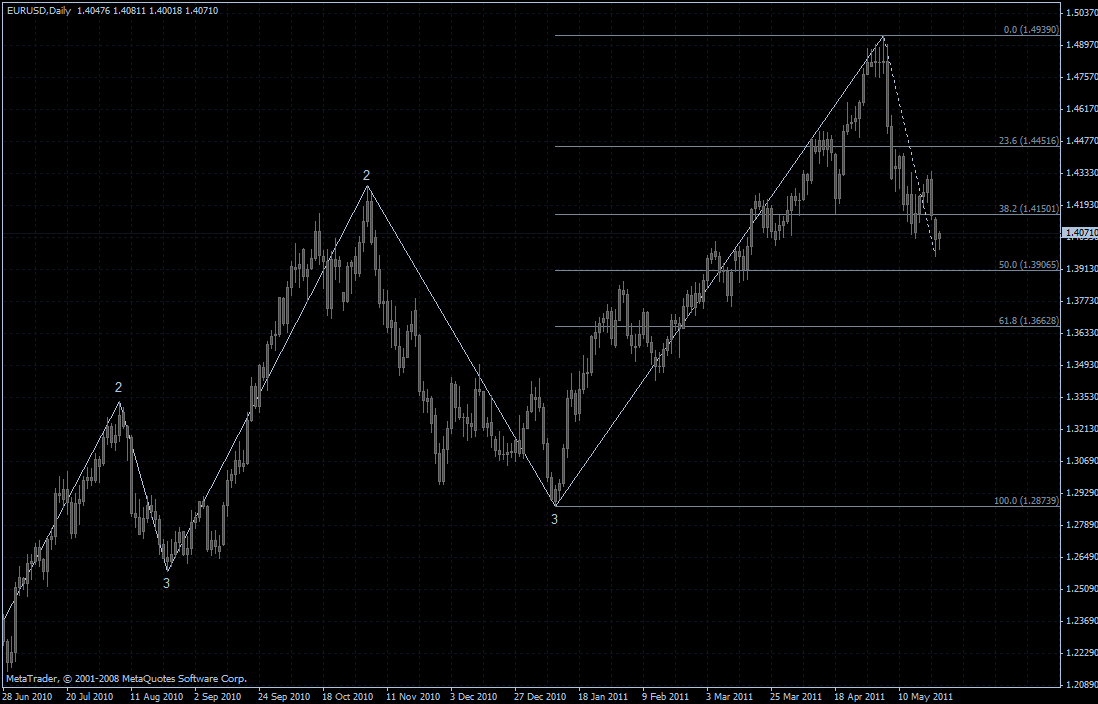Select the 100.0 (1.28739) Fibonacci label
1098x704 pixels.
tap(1027, 501)
